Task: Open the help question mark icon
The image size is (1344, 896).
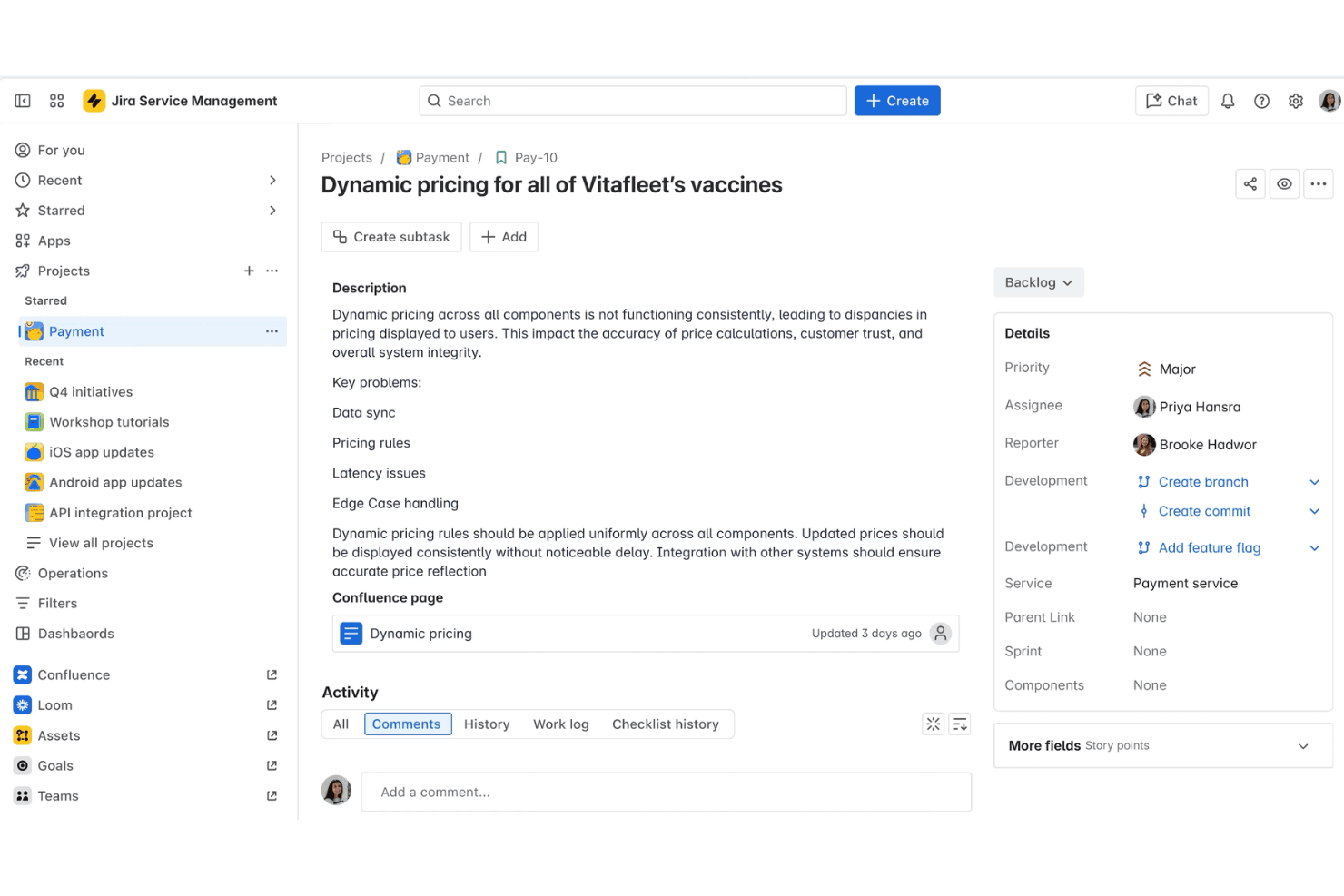Action: click(x=1261, y=101)
